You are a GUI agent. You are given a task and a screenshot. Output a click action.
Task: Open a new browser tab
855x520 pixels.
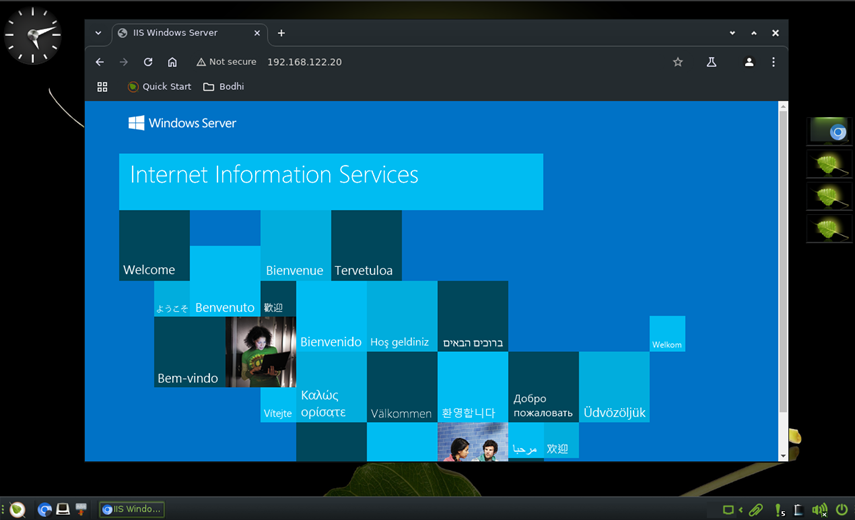[x=281, y=33]
